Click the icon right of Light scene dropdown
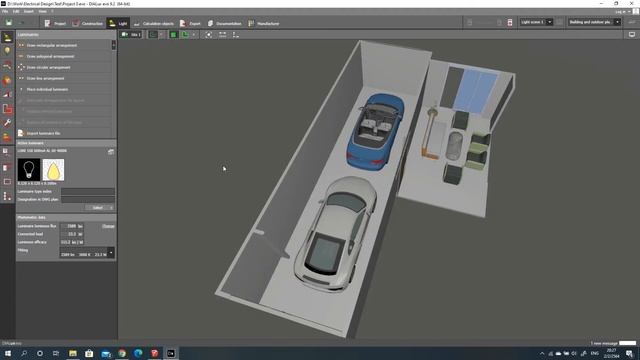640x360 pixels. click(560, 22)
